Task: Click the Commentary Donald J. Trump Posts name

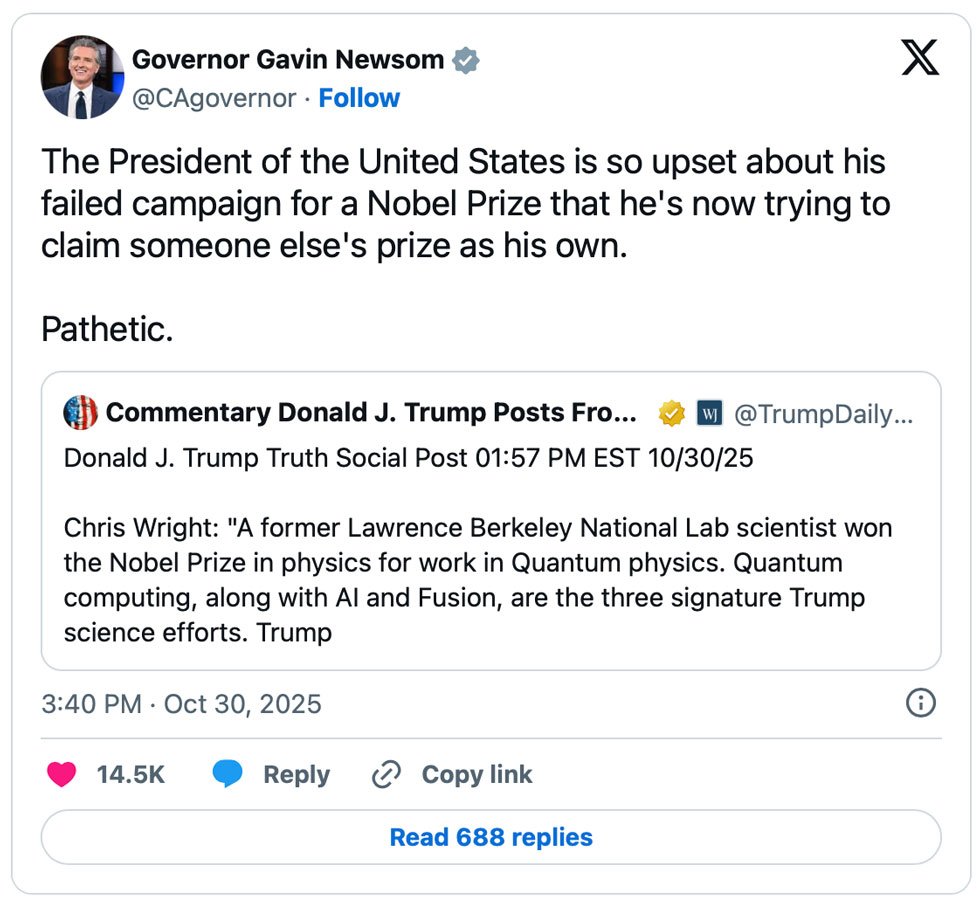Action: pyautogui.click(x=371, y=412)
